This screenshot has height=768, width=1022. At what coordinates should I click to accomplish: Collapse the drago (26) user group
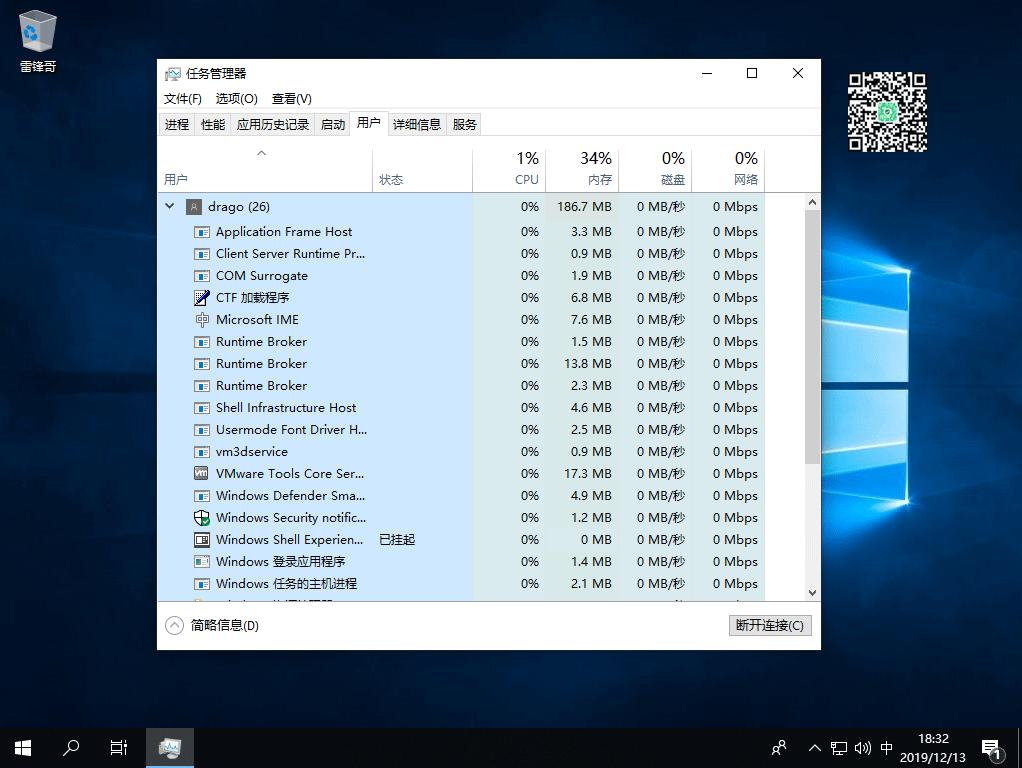(x=170, y=207)
